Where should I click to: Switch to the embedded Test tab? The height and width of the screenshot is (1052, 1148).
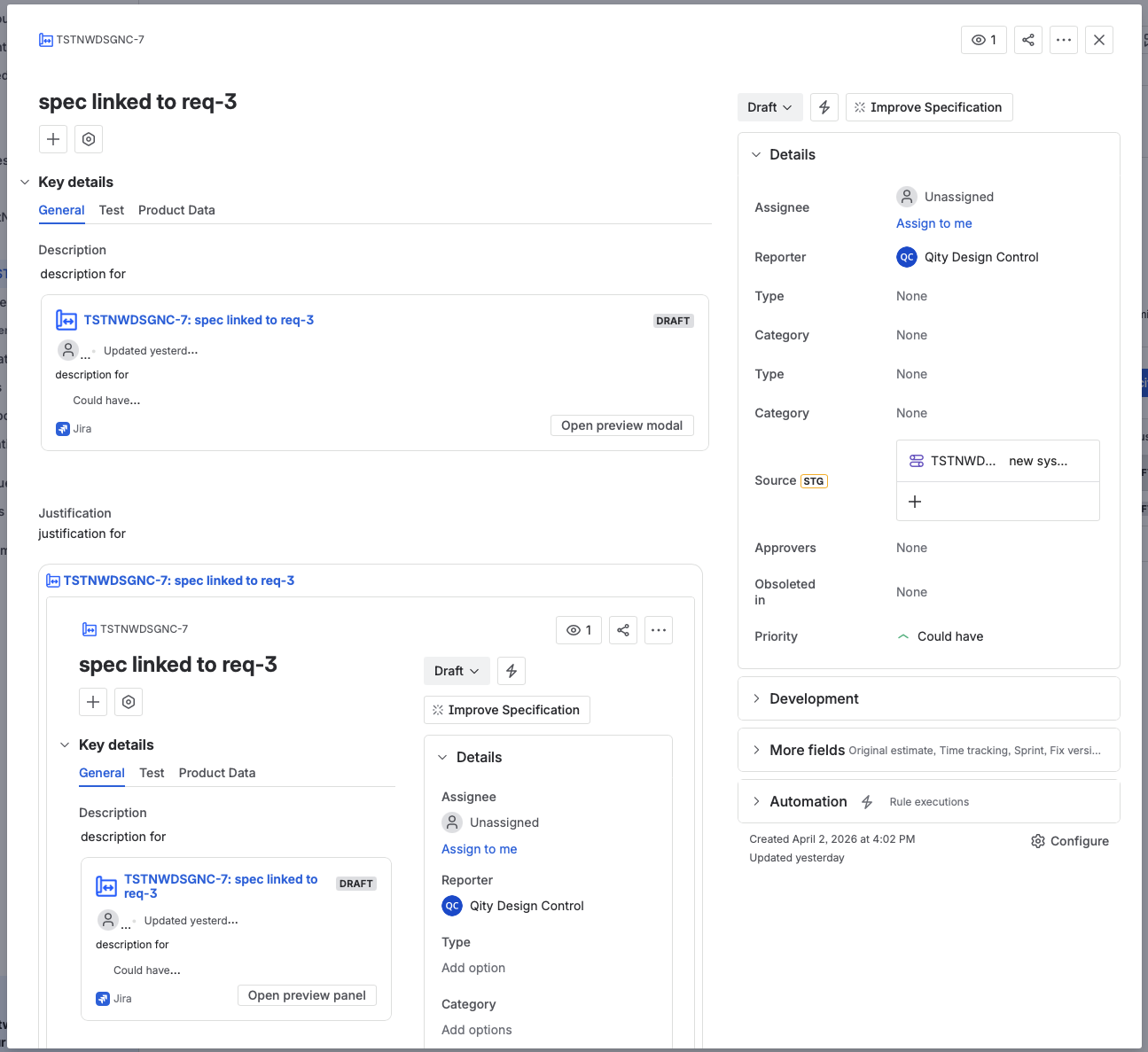click(x=152, y=773)
